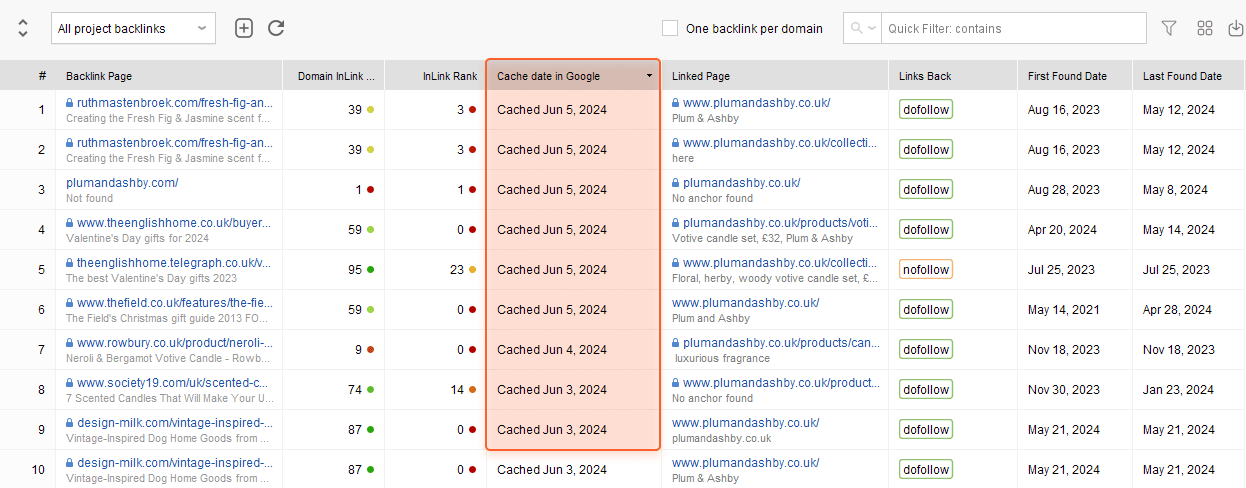The width and height of the screenshot is (1246, 488).
Task: Click the dofollow tag in row 3
Action: coord(926,189)
